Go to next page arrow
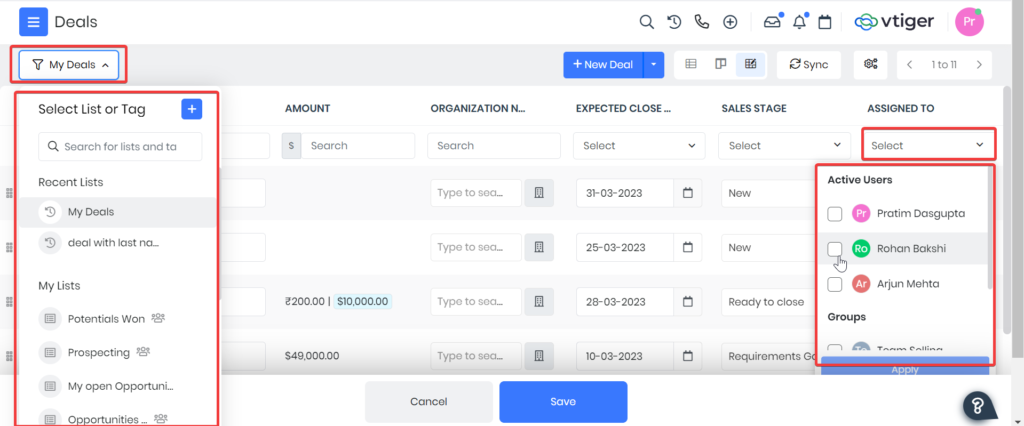The width and height of the screenshot is (1024, 426). coord(979,65)
